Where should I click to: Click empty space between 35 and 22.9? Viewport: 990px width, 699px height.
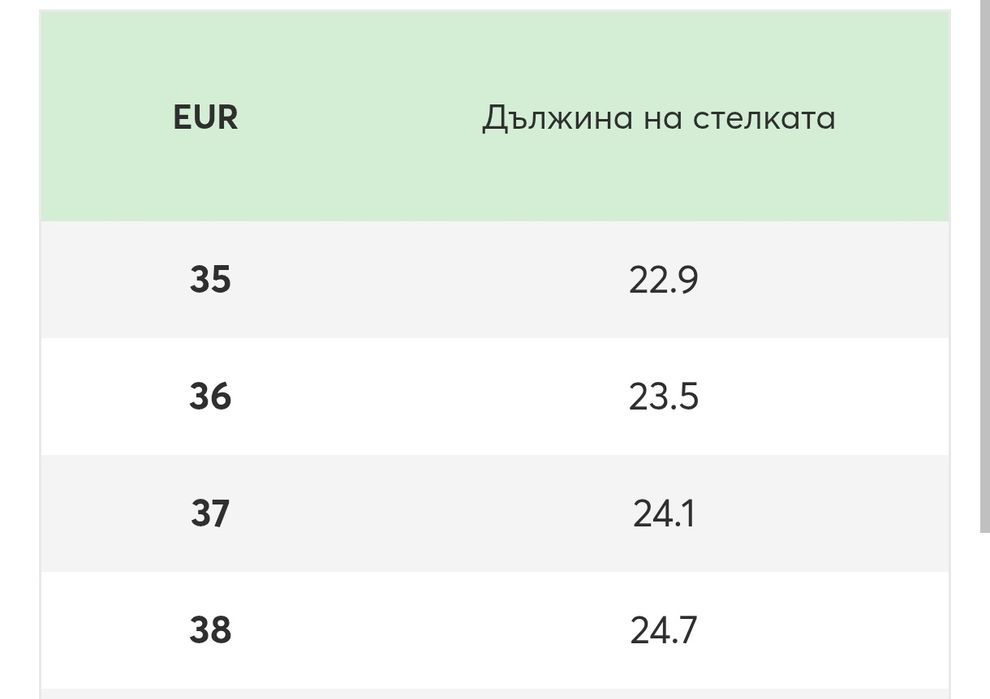tap(430, 280)
